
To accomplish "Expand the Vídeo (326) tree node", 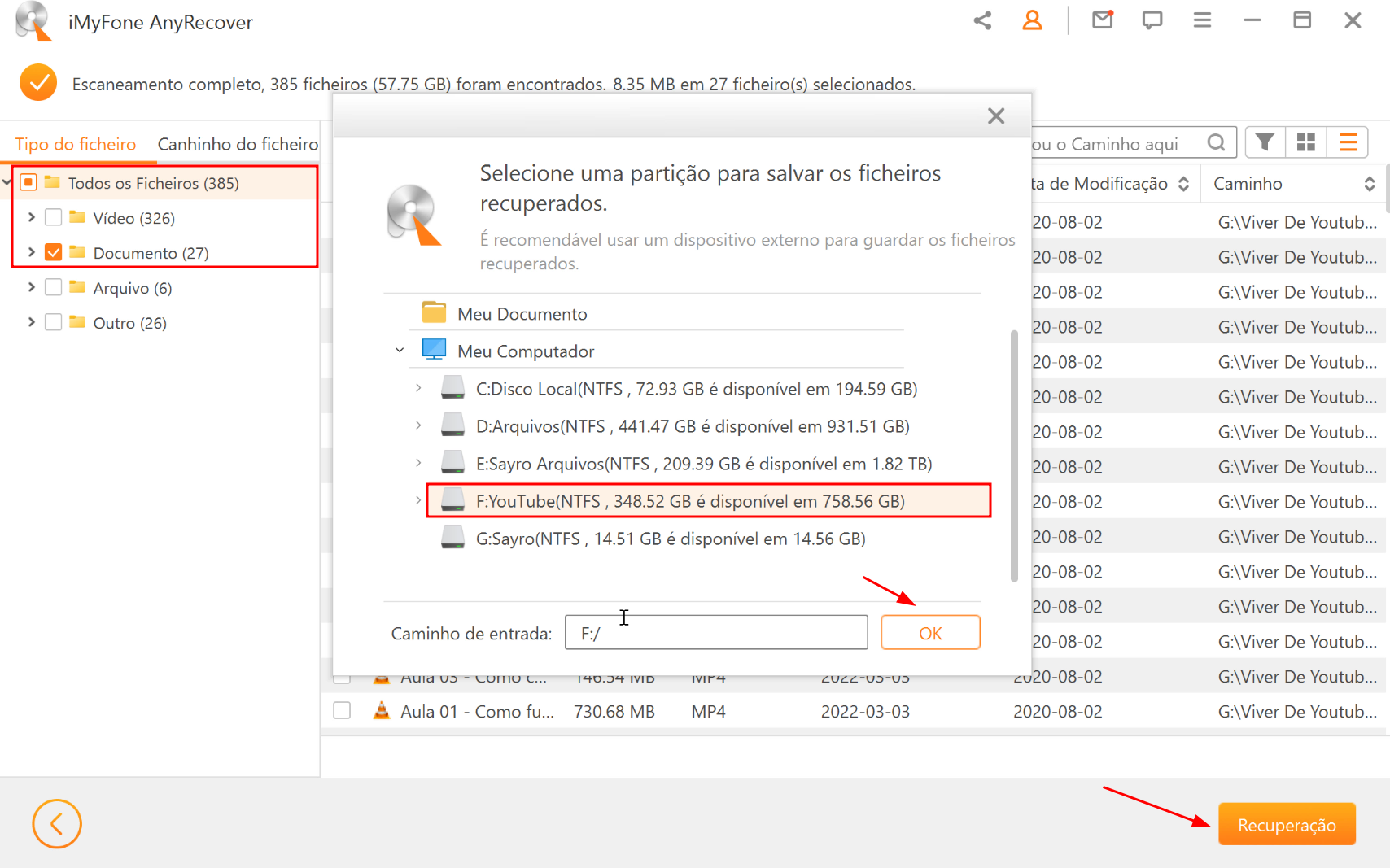I will (x=31, y=217).
